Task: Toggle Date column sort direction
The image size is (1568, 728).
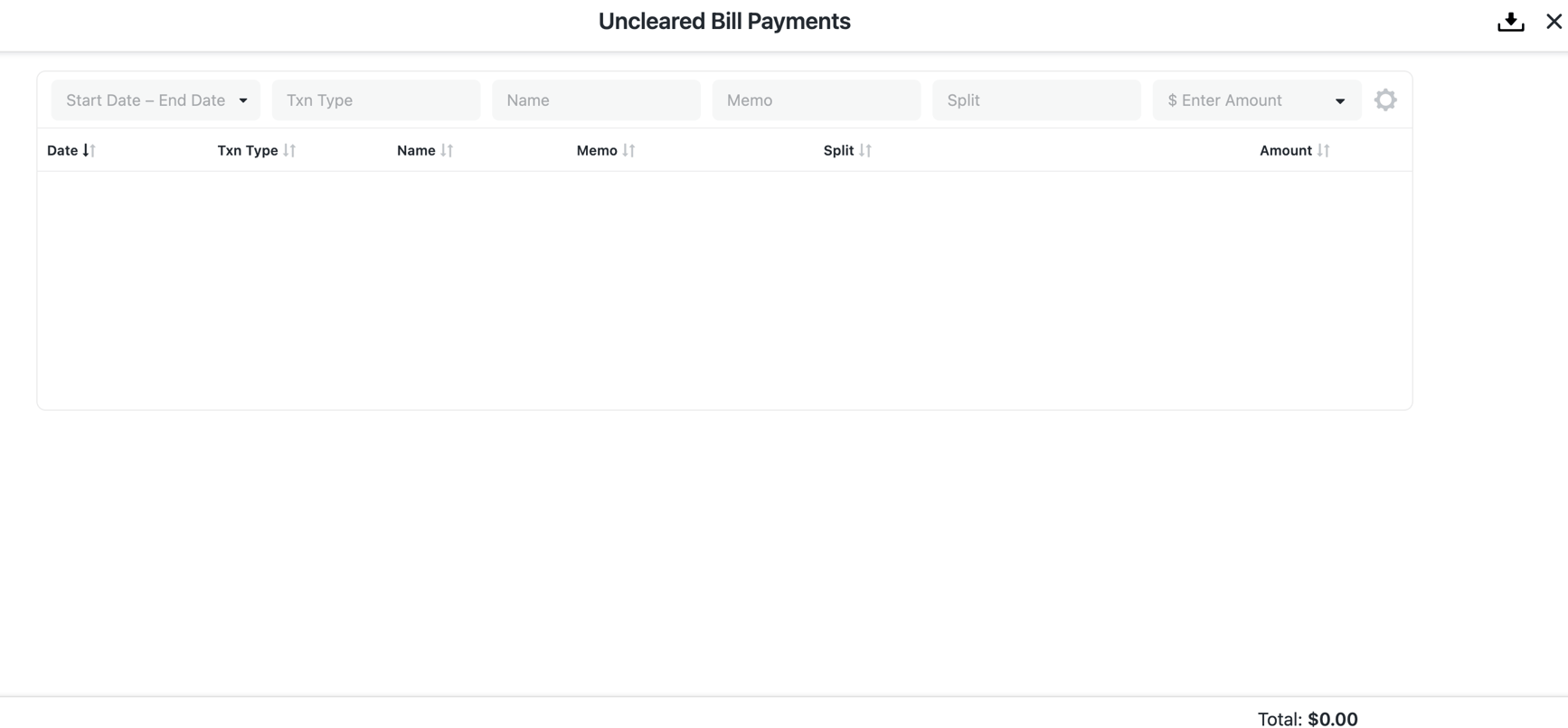Action: point(89,150)
